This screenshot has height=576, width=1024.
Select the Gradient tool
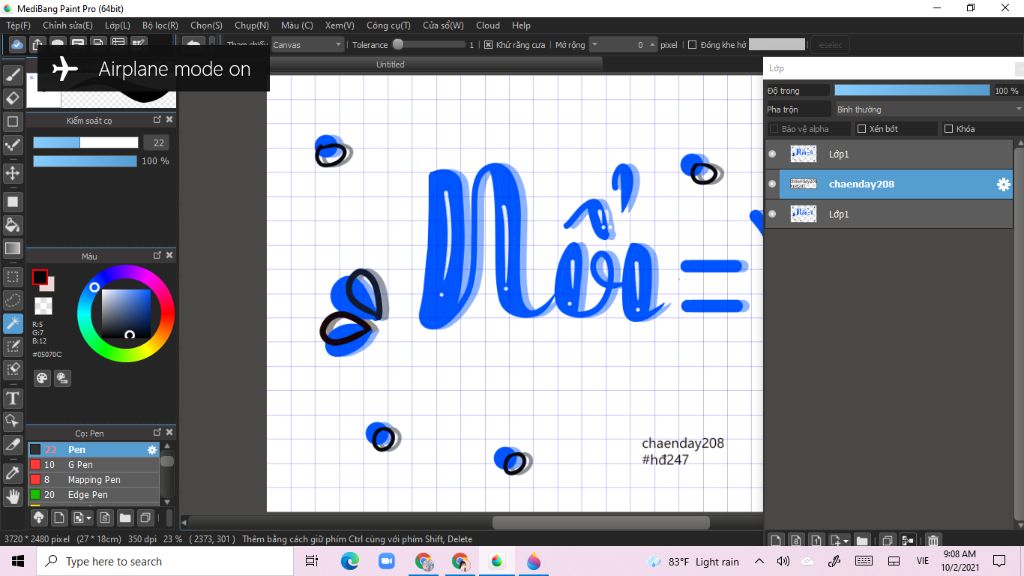coord(12,248)
